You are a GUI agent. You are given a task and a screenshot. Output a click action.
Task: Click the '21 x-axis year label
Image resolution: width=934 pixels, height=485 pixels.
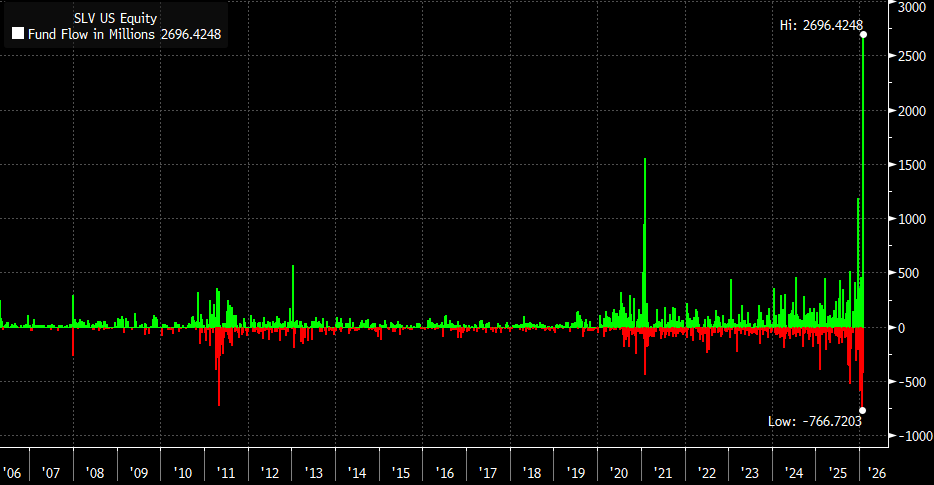[x=662, y=473]
